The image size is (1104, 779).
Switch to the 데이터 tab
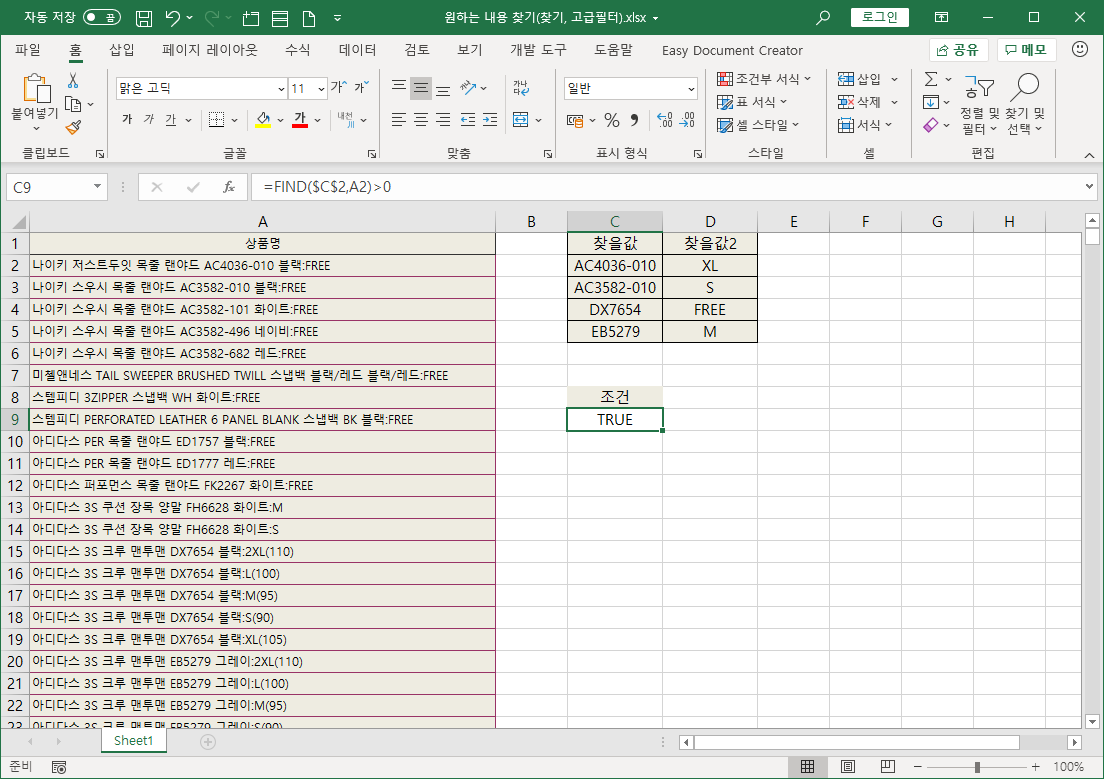[x=357, y=50]
